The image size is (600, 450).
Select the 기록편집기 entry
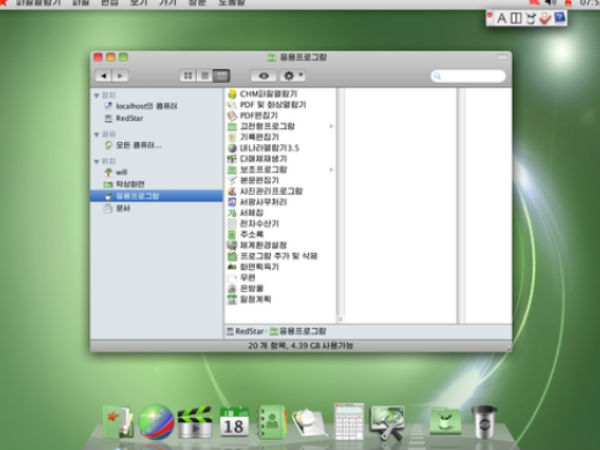click(x=253, y=137)
